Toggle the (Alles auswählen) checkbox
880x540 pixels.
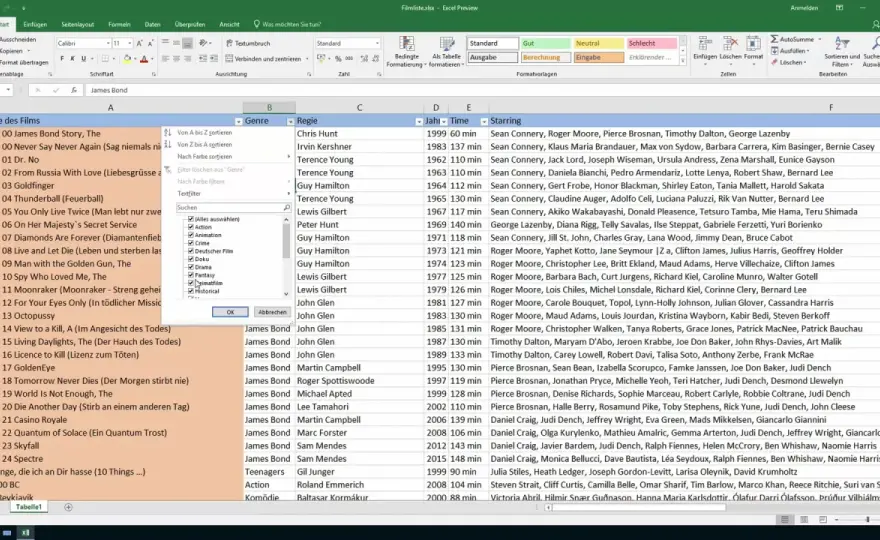tap(191, 219)
